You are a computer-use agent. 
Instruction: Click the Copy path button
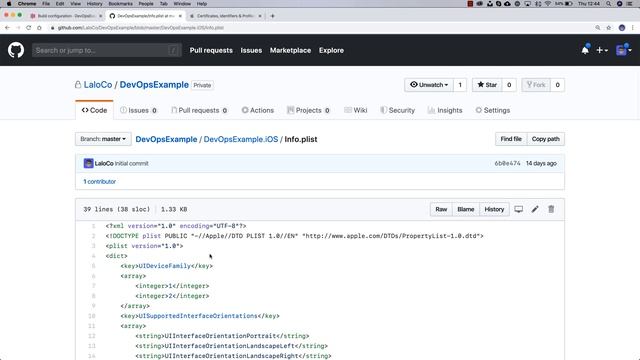546,139
